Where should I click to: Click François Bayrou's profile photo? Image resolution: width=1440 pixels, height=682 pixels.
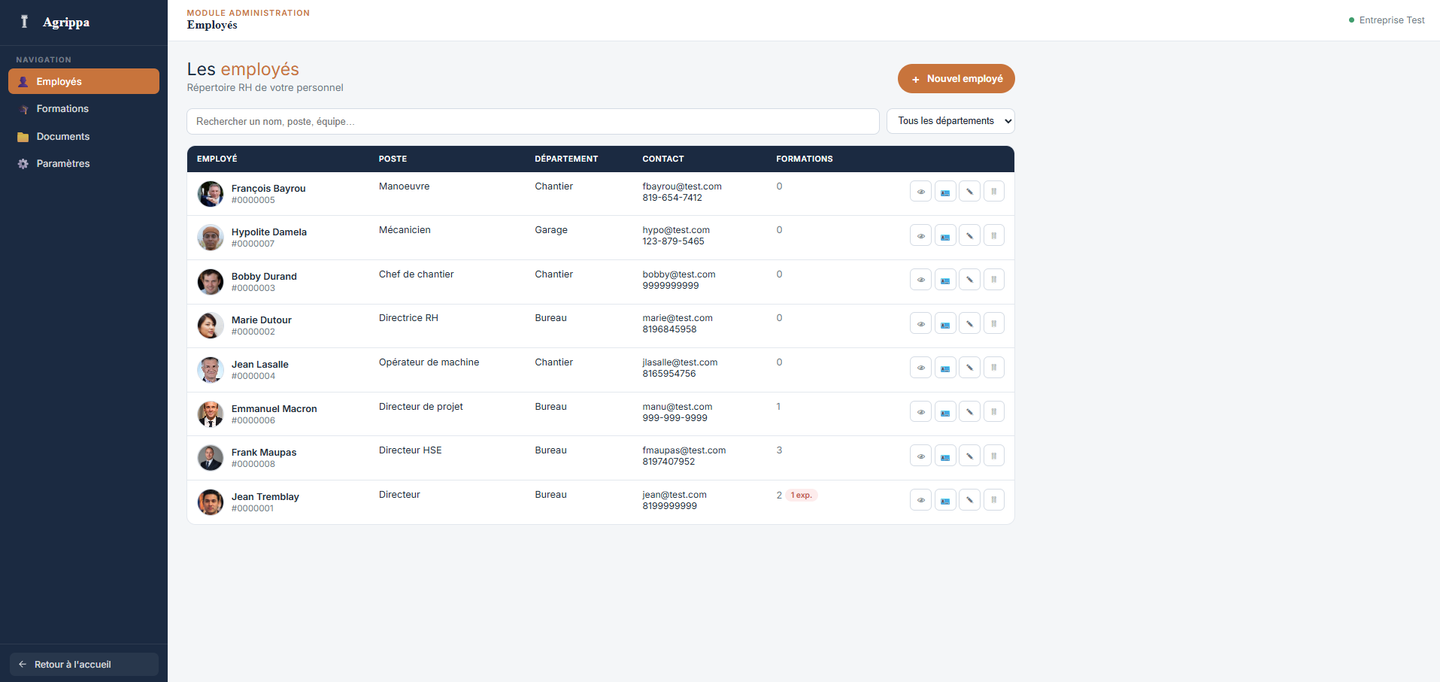coord(210,194)
